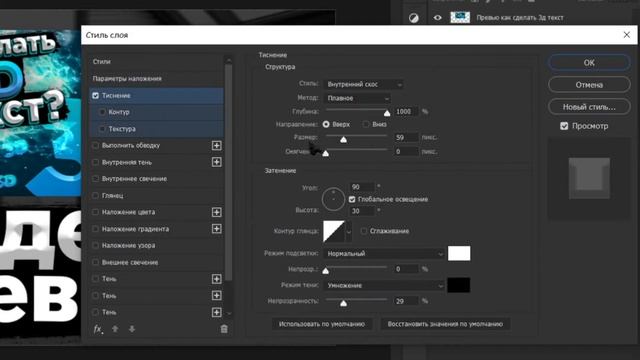640x360 pixels.
Task: Click the Глубина value field 1000
Action: click(x=406, y=111)
